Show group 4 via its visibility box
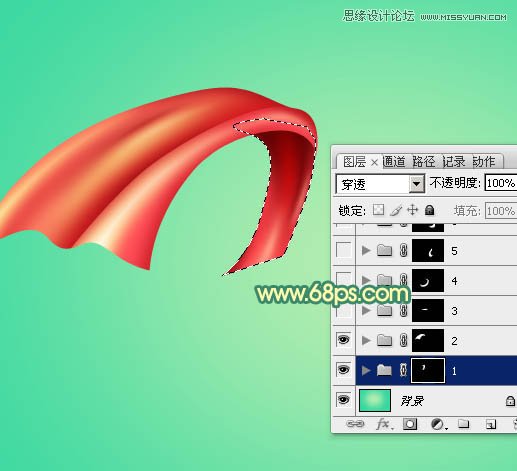517x471 pixels. [x=344, y=279]
